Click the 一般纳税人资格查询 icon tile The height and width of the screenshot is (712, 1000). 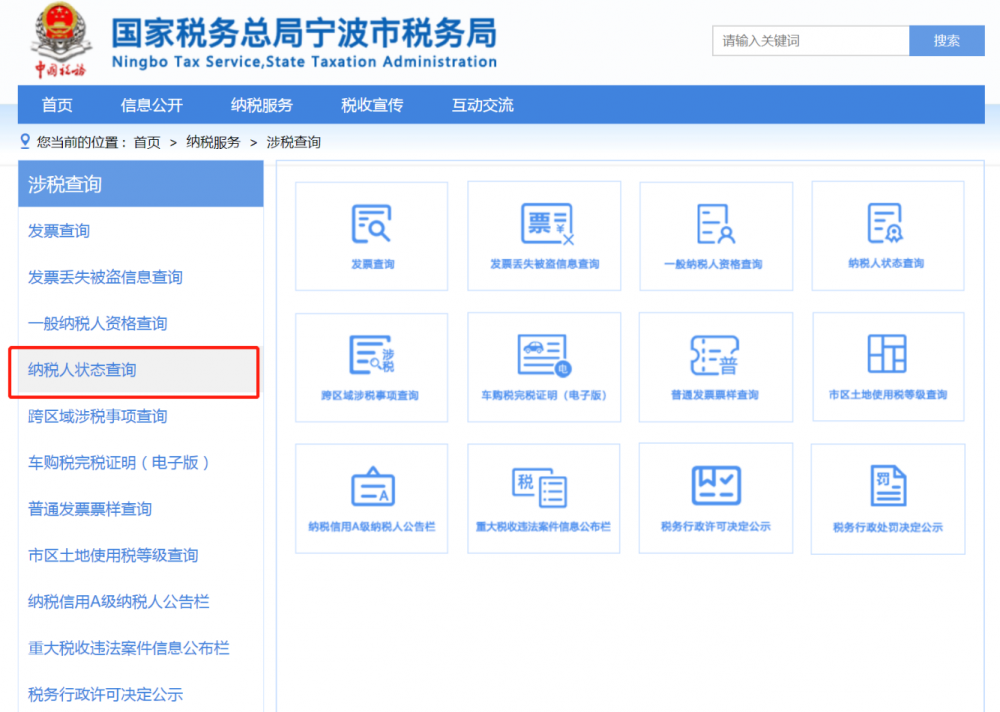[716, 236]
